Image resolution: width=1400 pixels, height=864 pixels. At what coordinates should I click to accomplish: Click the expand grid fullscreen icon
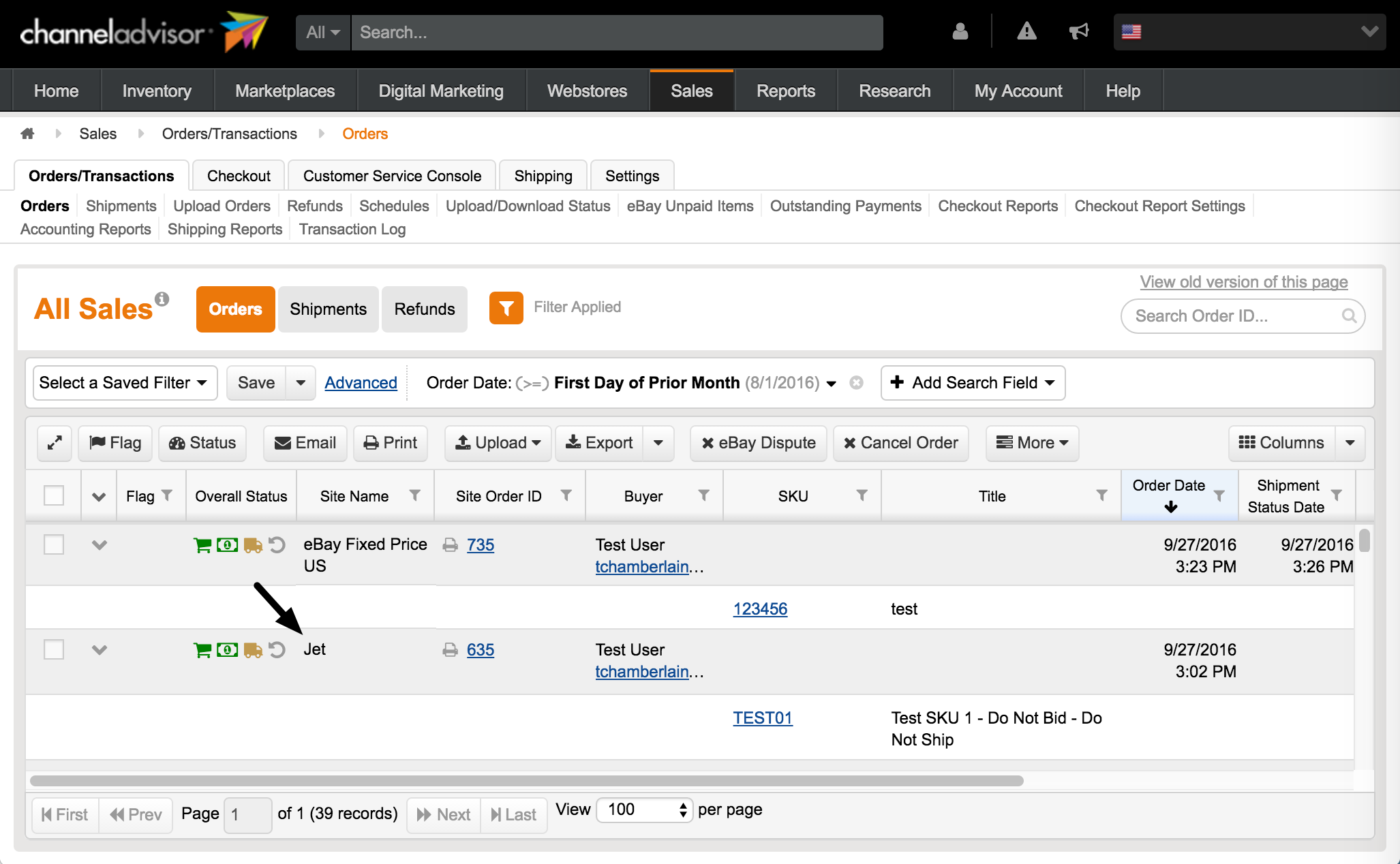click(55, 443)
